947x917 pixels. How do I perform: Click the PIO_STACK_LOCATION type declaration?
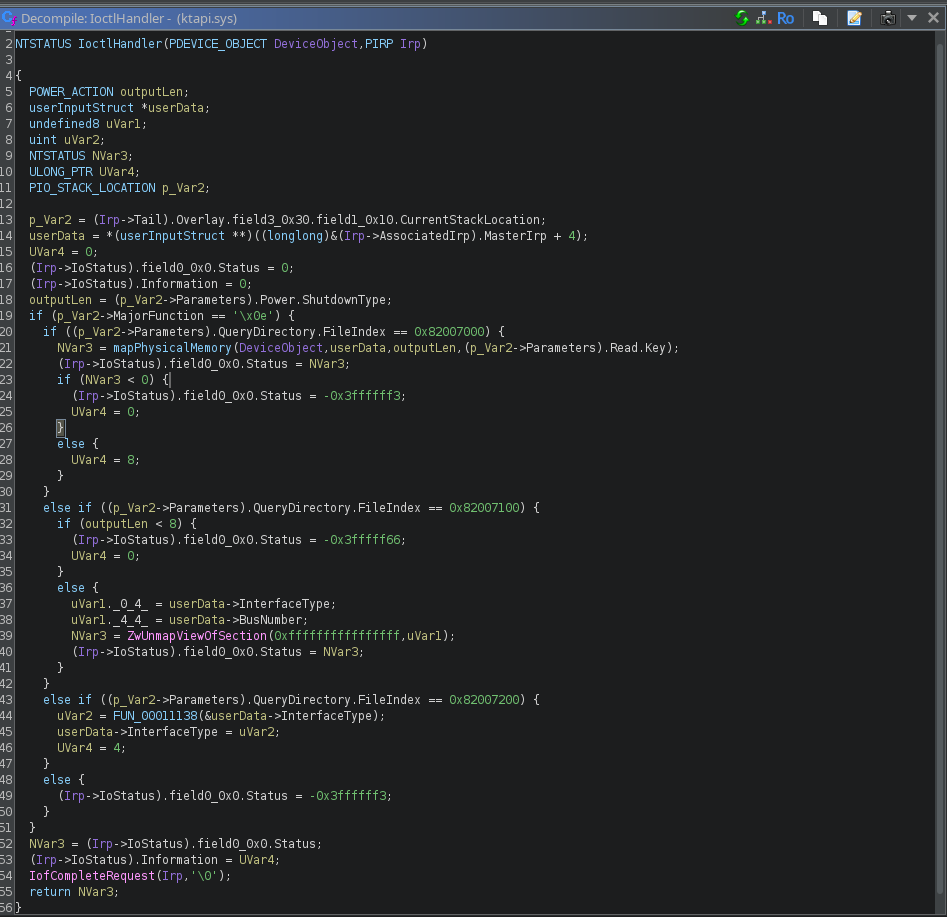[92, 188]
